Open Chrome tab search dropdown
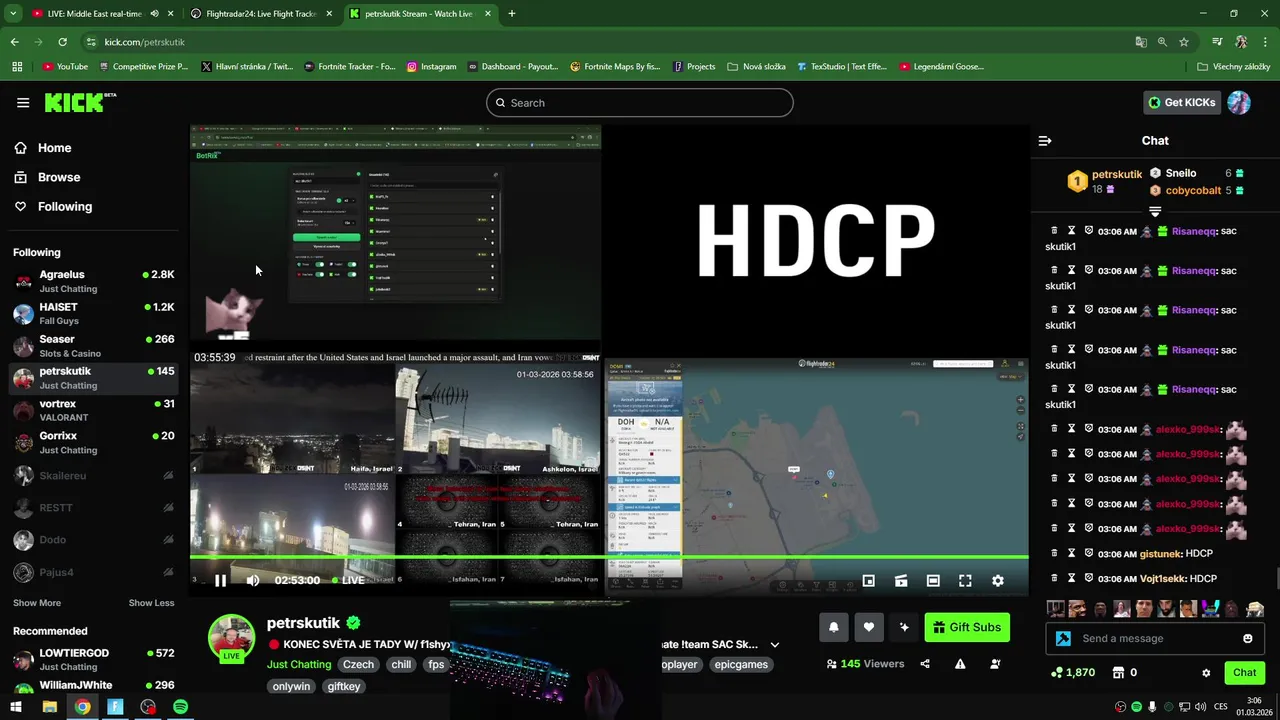The image size is (1280, 720). tap(13, 14)
